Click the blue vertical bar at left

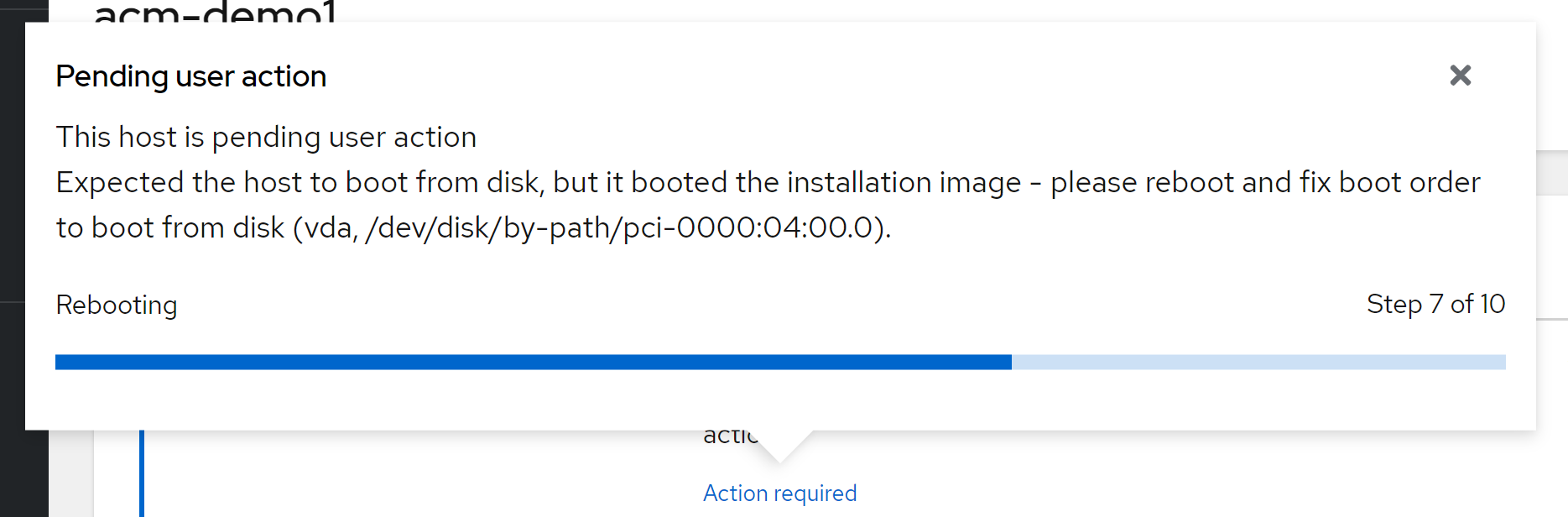click(x=142, y=473)
